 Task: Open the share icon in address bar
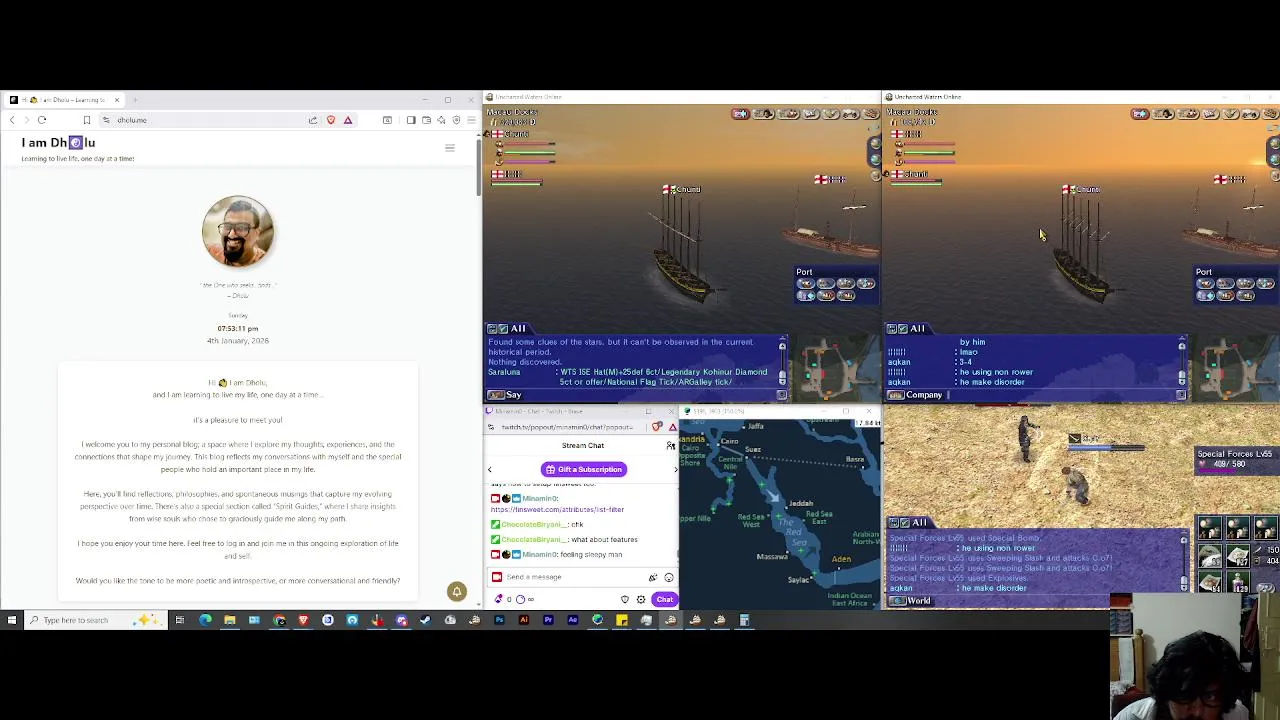313,120
